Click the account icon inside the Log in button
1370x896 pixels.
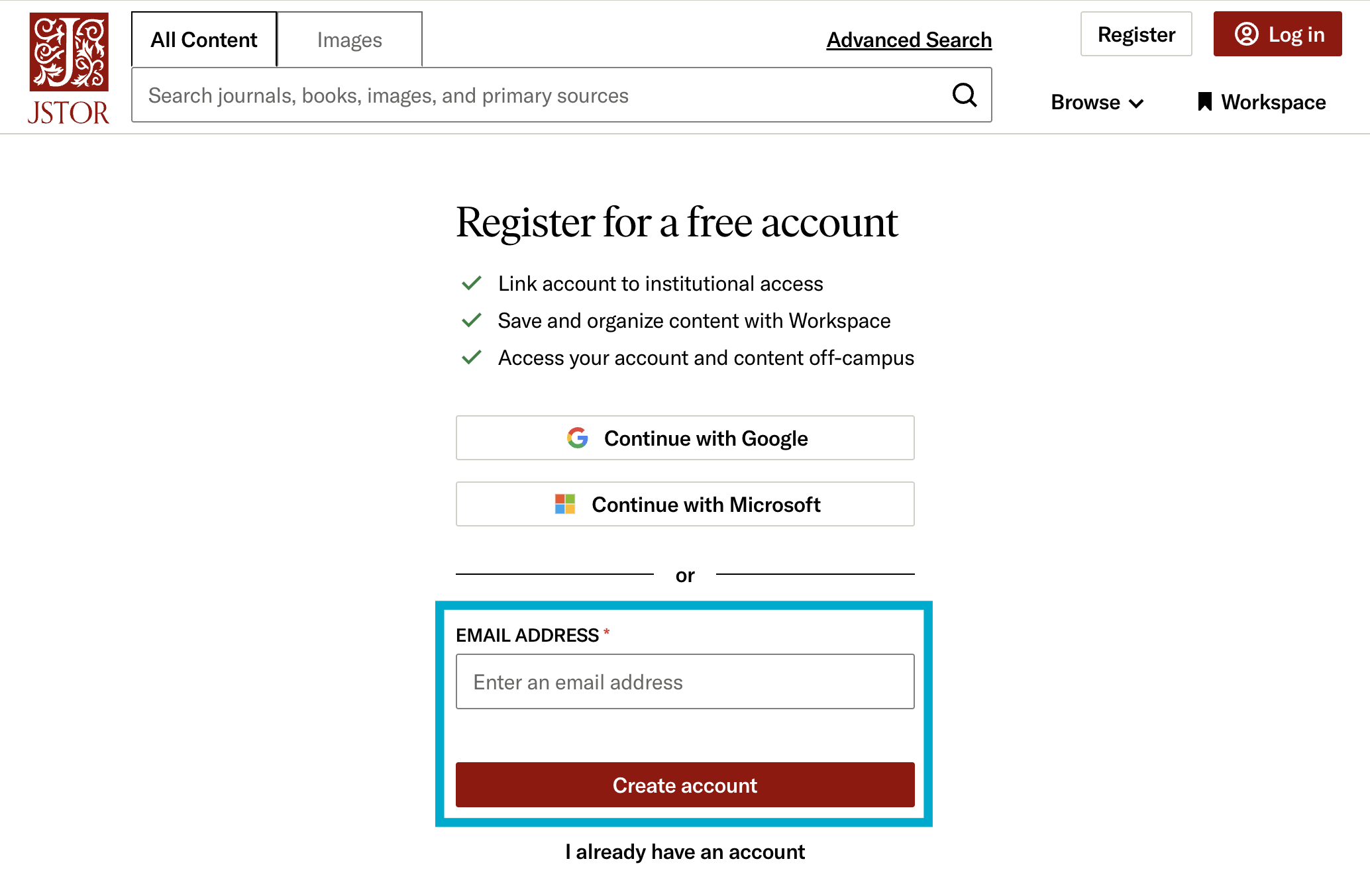point(1247,34)
